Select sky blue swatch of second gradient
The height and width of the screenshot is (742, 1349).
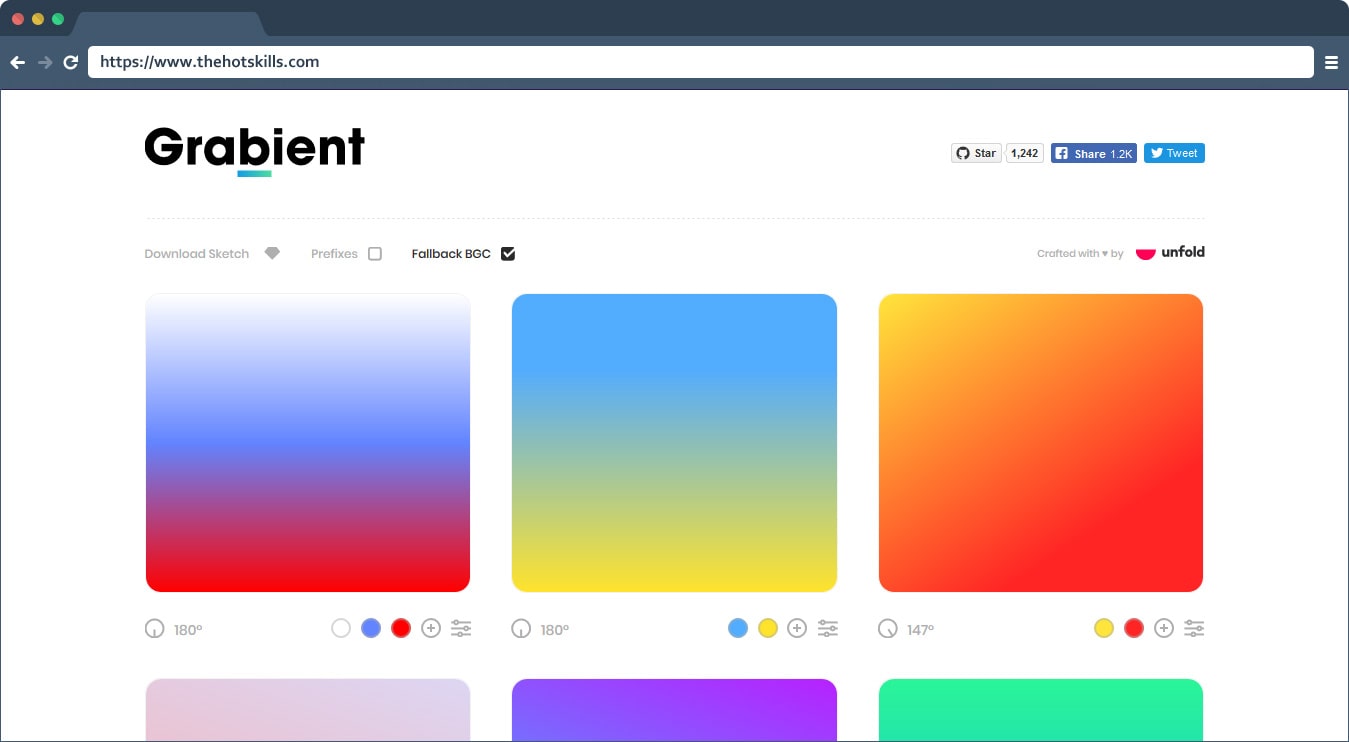[738, 628]
